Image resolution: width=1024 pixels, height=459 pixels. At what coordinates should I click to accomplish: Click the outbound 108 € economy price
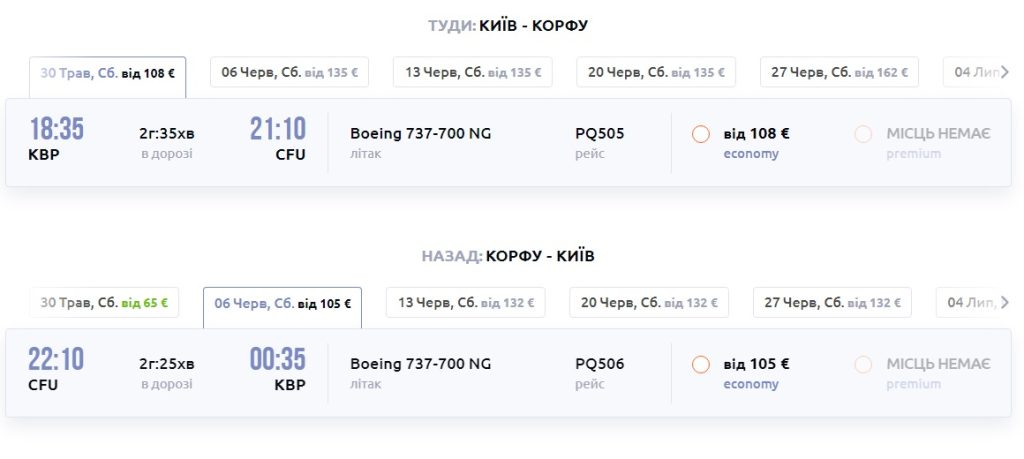(756, 134)
